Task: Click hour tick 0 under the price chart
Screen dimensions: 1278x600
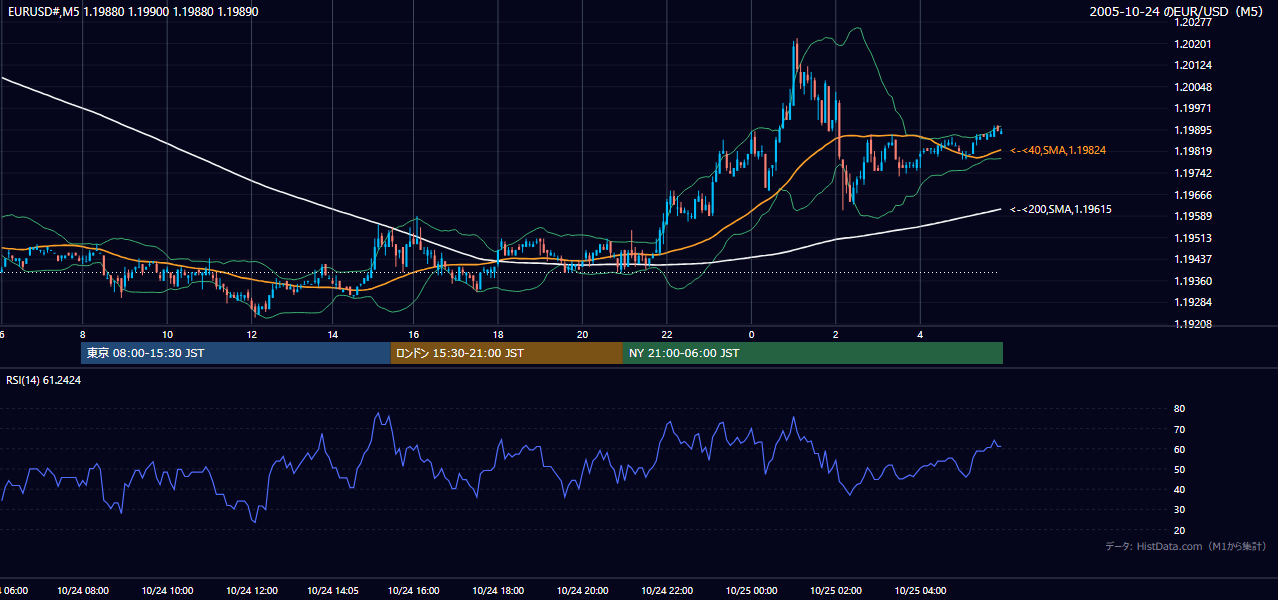Action: (x=751, y=334)
